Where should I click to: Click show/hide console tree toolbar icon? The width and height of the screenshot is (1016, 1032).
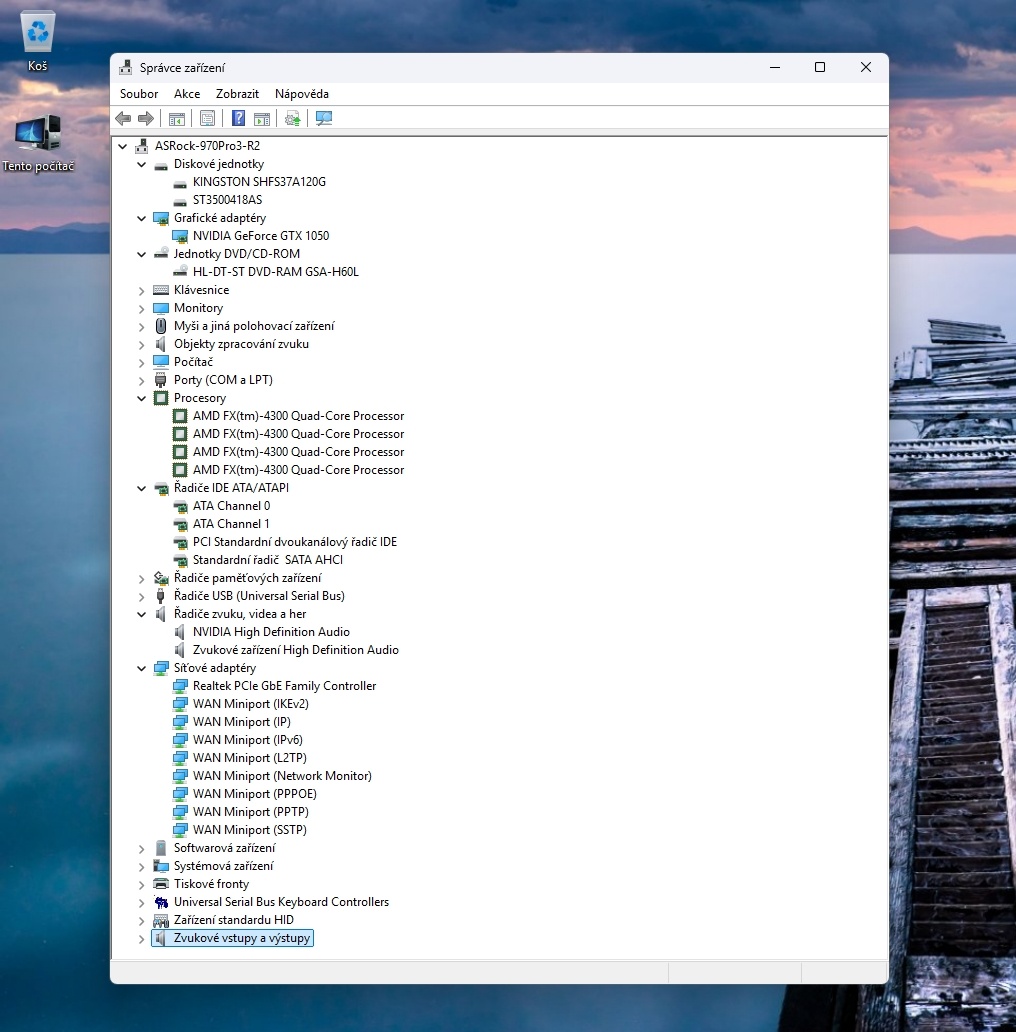(177, 119)
